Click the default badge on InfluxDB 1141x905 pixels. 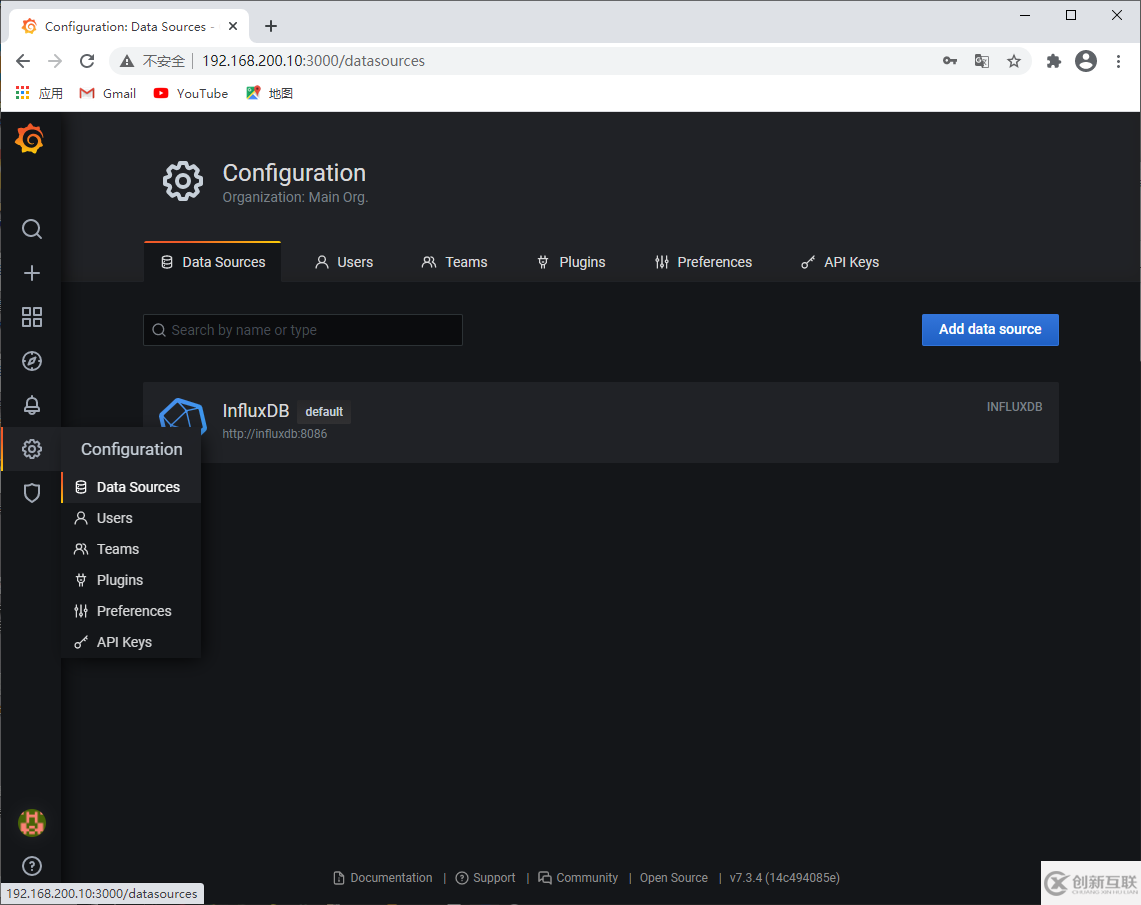[324, 412]
